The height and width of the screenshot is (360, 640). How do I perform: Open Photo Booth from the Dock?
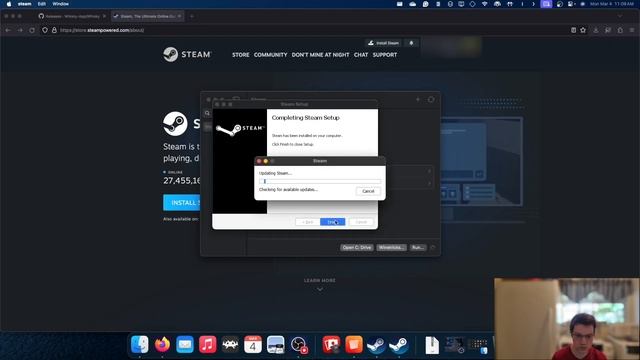click(331, 344)
